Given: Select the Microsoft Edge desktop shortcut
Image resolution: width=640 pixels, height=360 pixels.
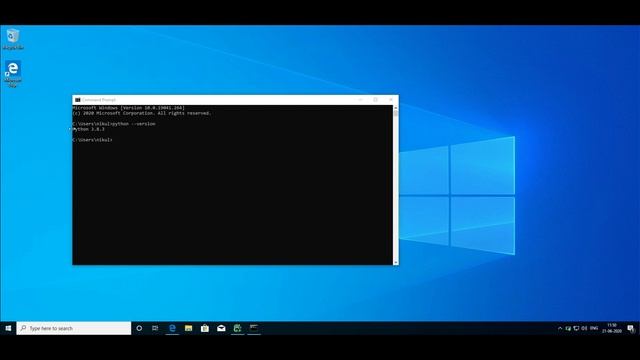Looking at the screenshot, I should coord(13,74).
